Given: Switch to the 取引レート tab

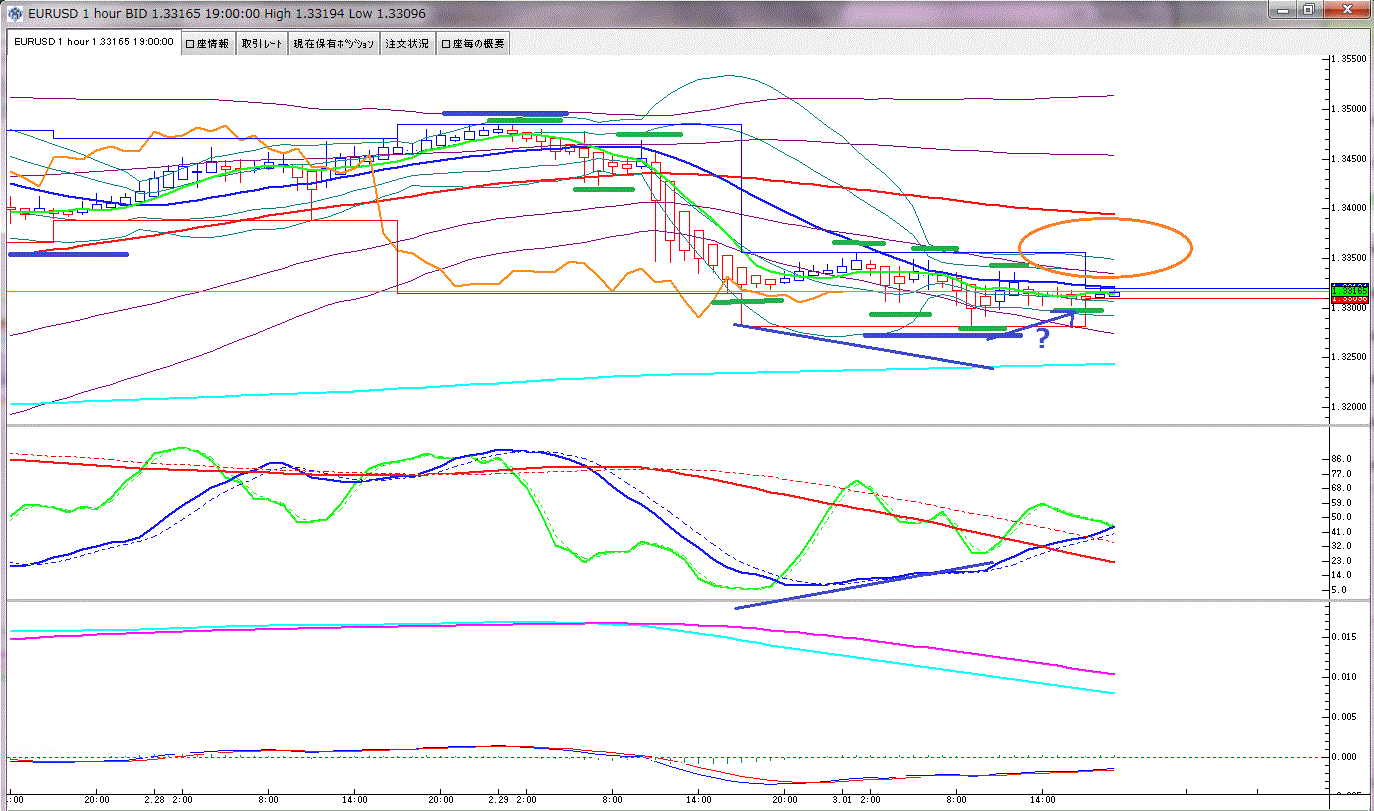Looking at the screenshot, I should pyautogui.click(x=261, y=44).
